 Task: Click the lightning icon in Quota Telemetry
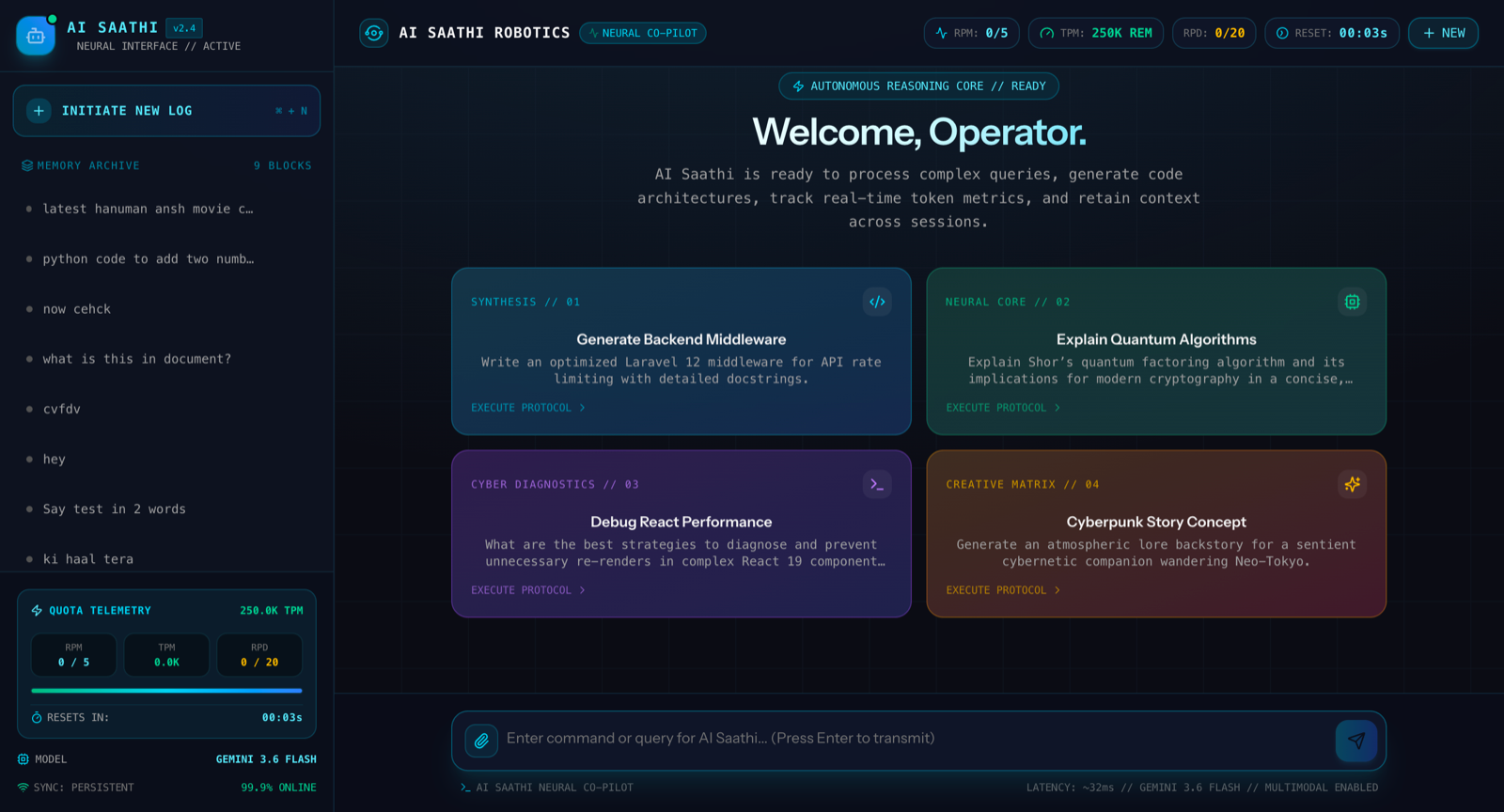point(37,611)
